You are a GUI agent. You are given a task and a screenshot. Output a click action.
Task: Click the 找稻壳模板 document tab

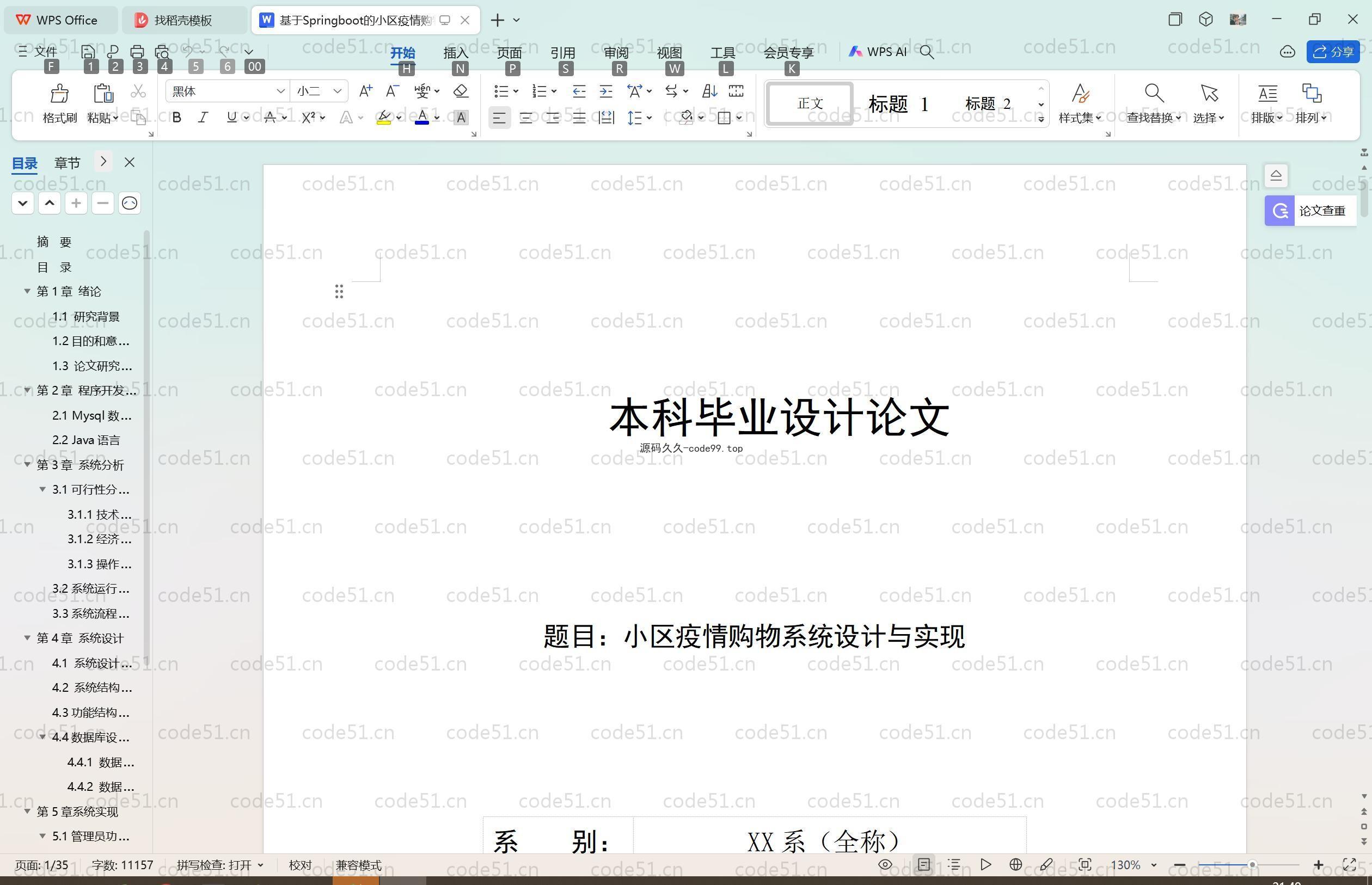(x=184, y=20)
